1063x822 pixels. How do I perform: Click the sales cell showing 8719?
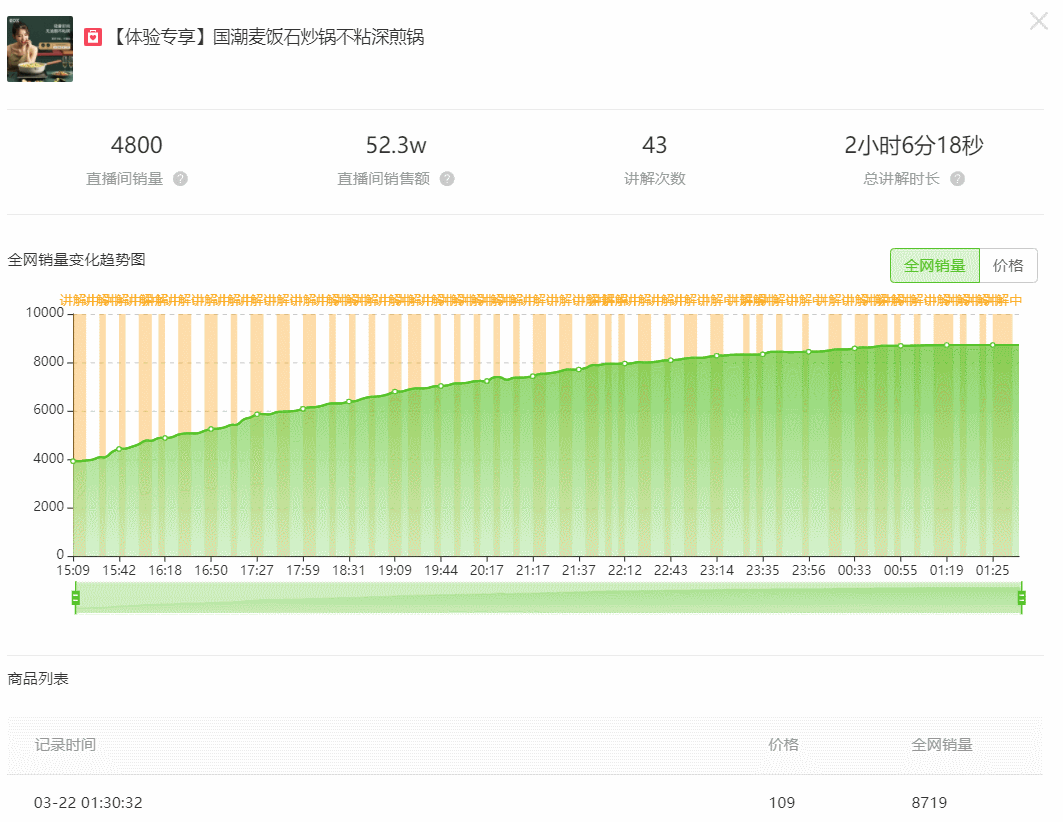929,802
